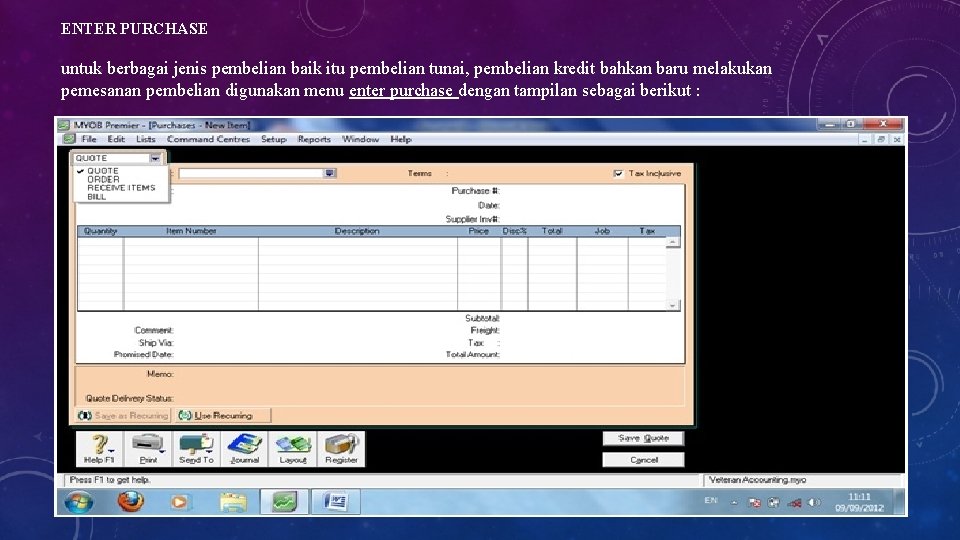The image size is (960, 540).
Task: Expand the QUOTE purchase type dropdown
Action: [156, 158]
